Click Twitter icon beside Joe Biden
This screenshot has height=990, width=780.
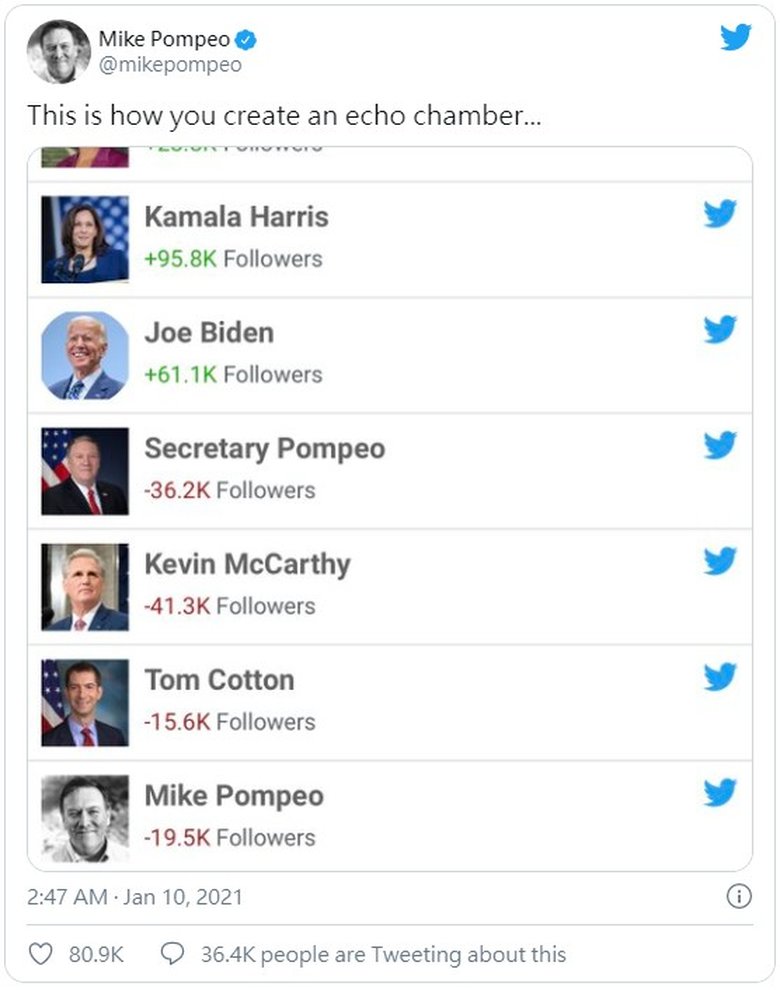point(720,330)
